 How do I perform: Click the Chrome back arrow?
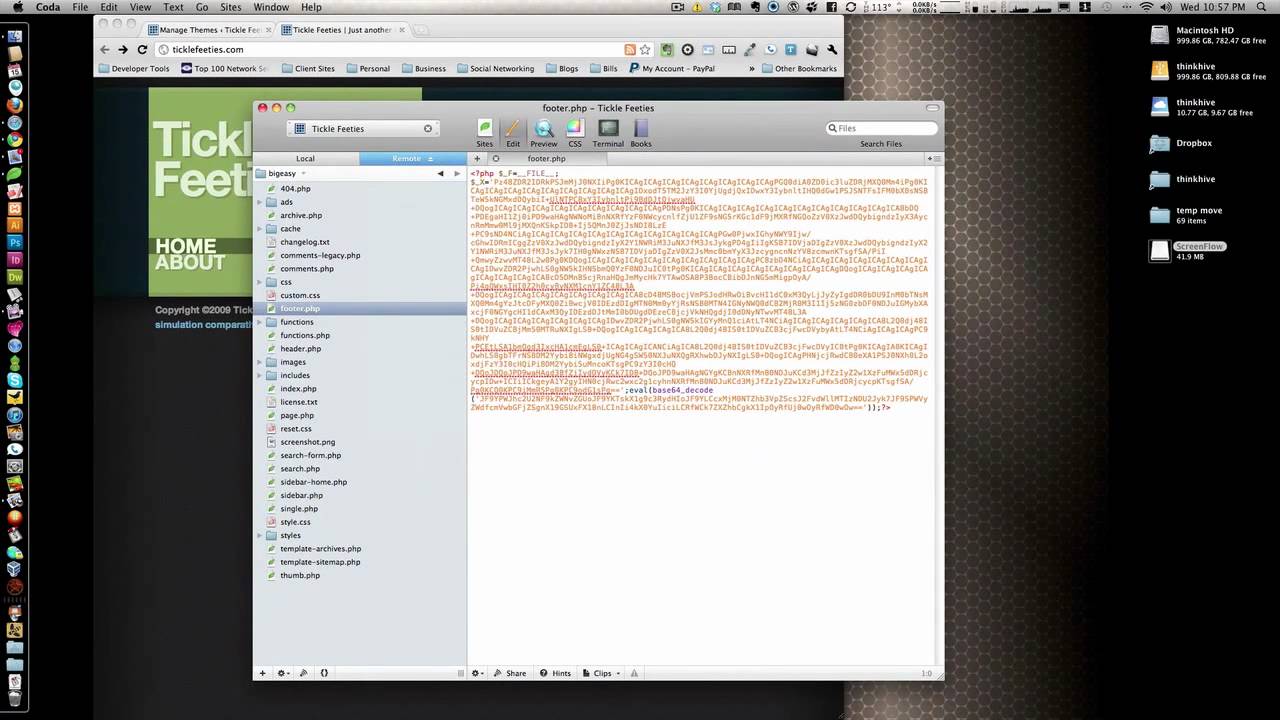[104, 49]
